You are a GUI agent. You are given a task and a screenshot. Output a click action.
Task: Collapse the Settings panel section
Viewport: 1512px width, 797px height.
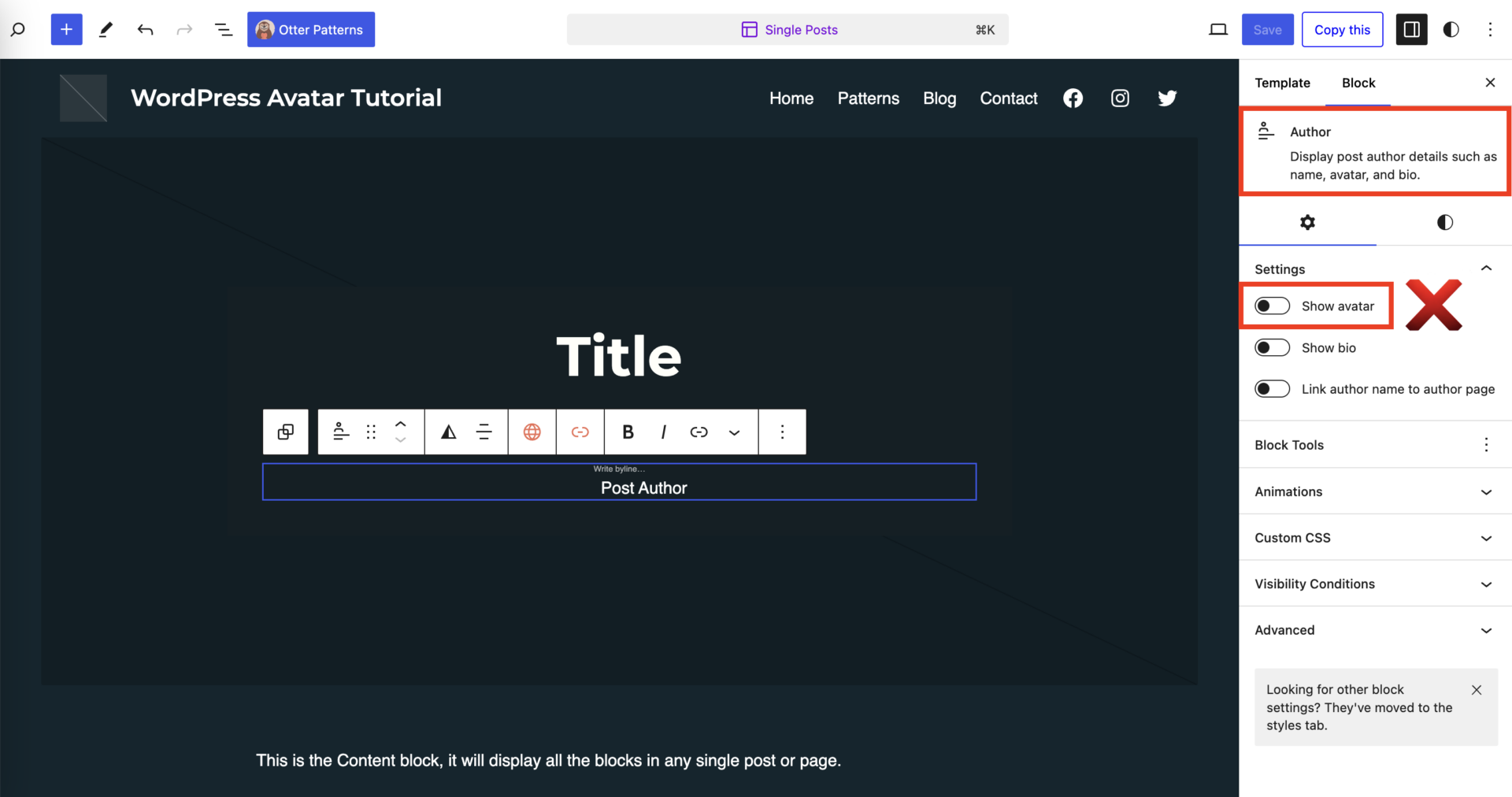click(x=1487, y=269)
